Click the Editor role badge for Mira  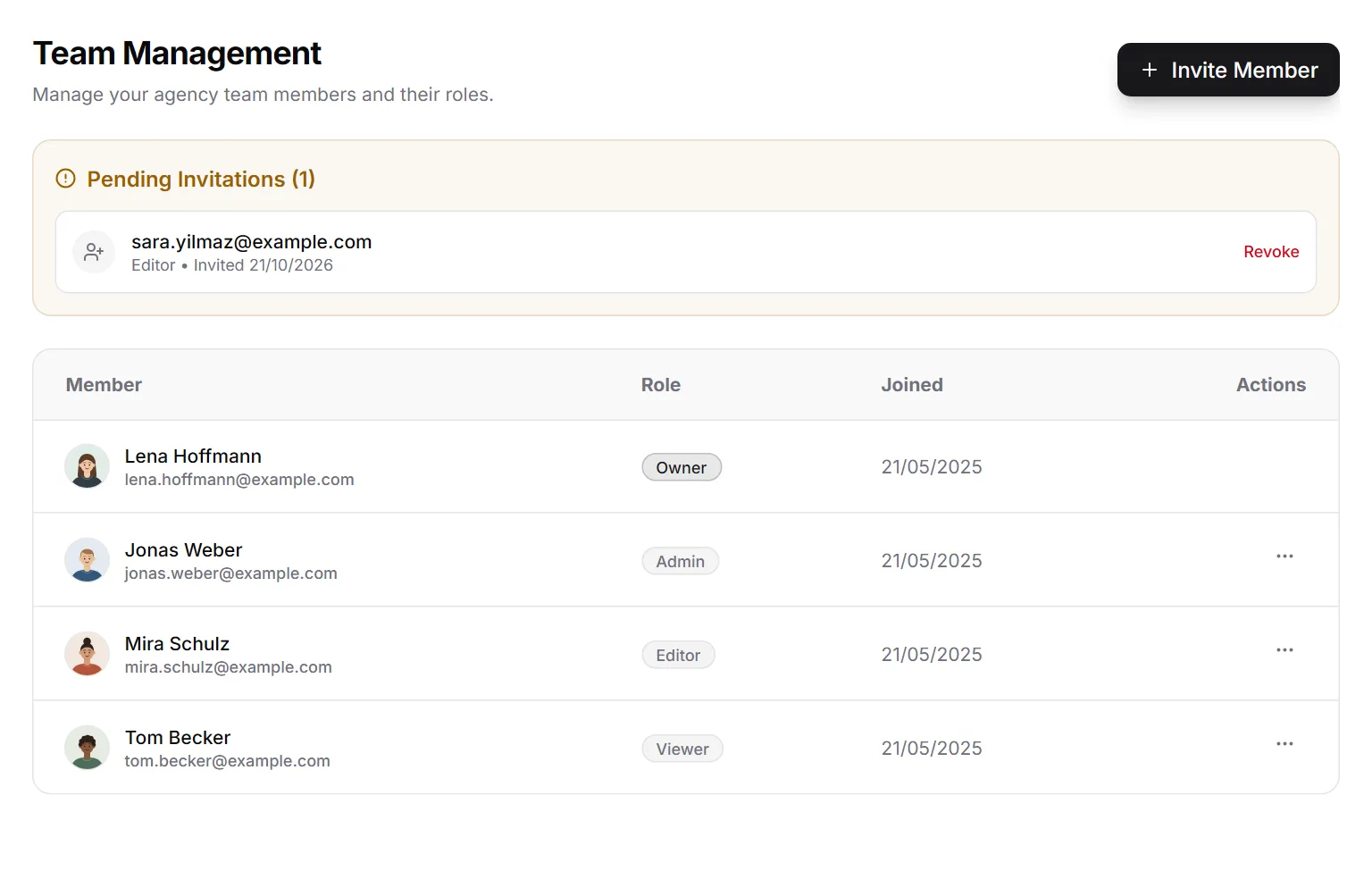[678, 655]
